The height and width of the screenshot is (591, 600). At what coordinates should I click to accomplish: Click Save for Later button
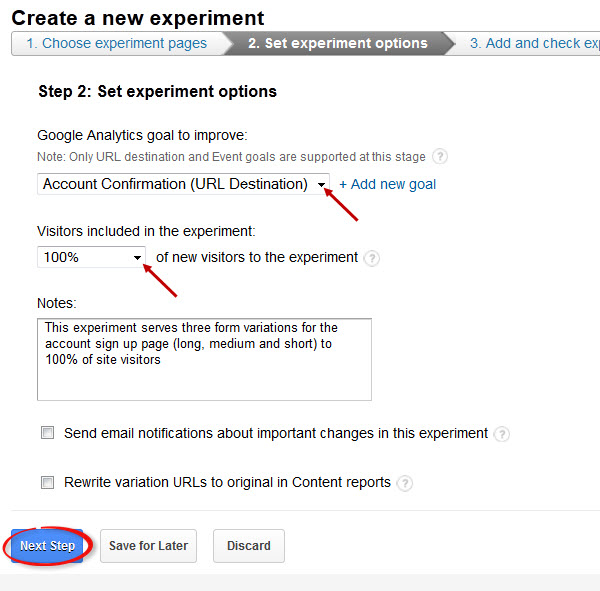tap(148, 546)
